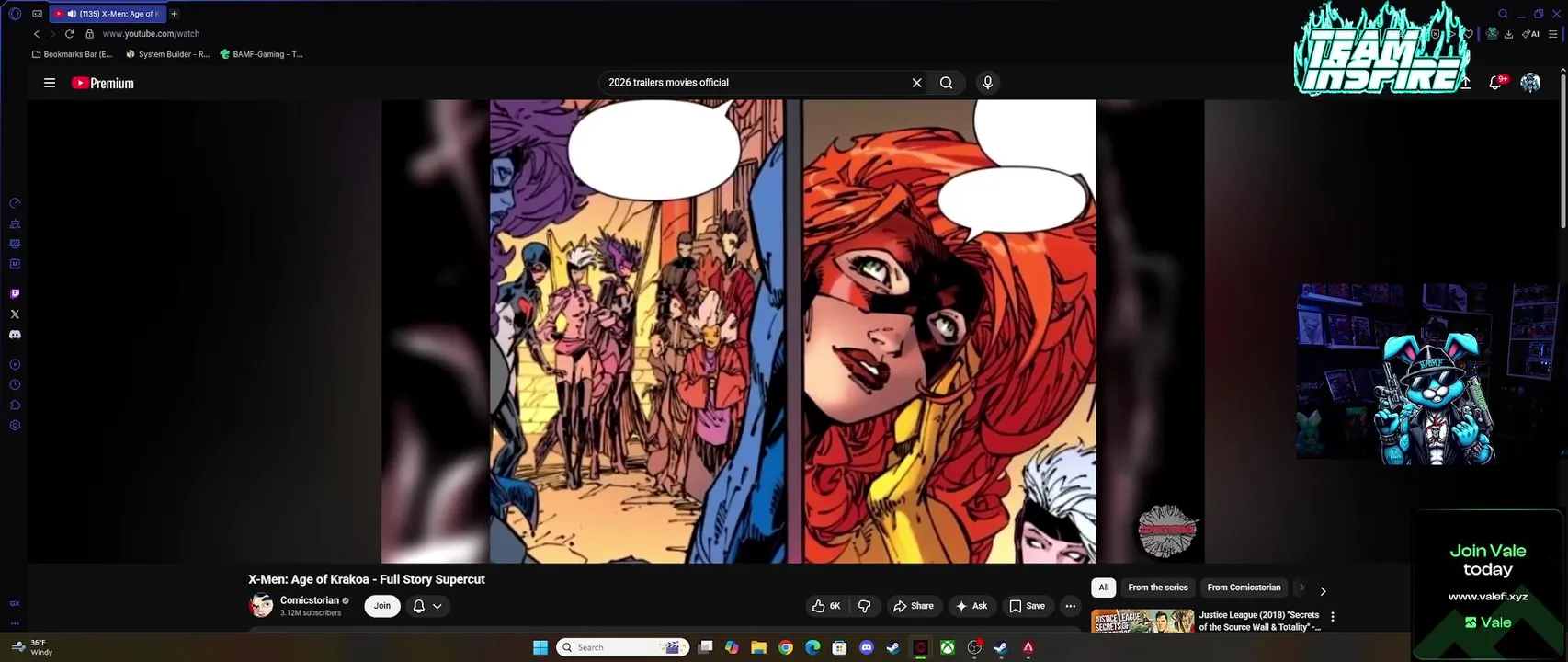This screenshot has width=1568, height=662.
Task: Share the video
Action: click(913, 606)
